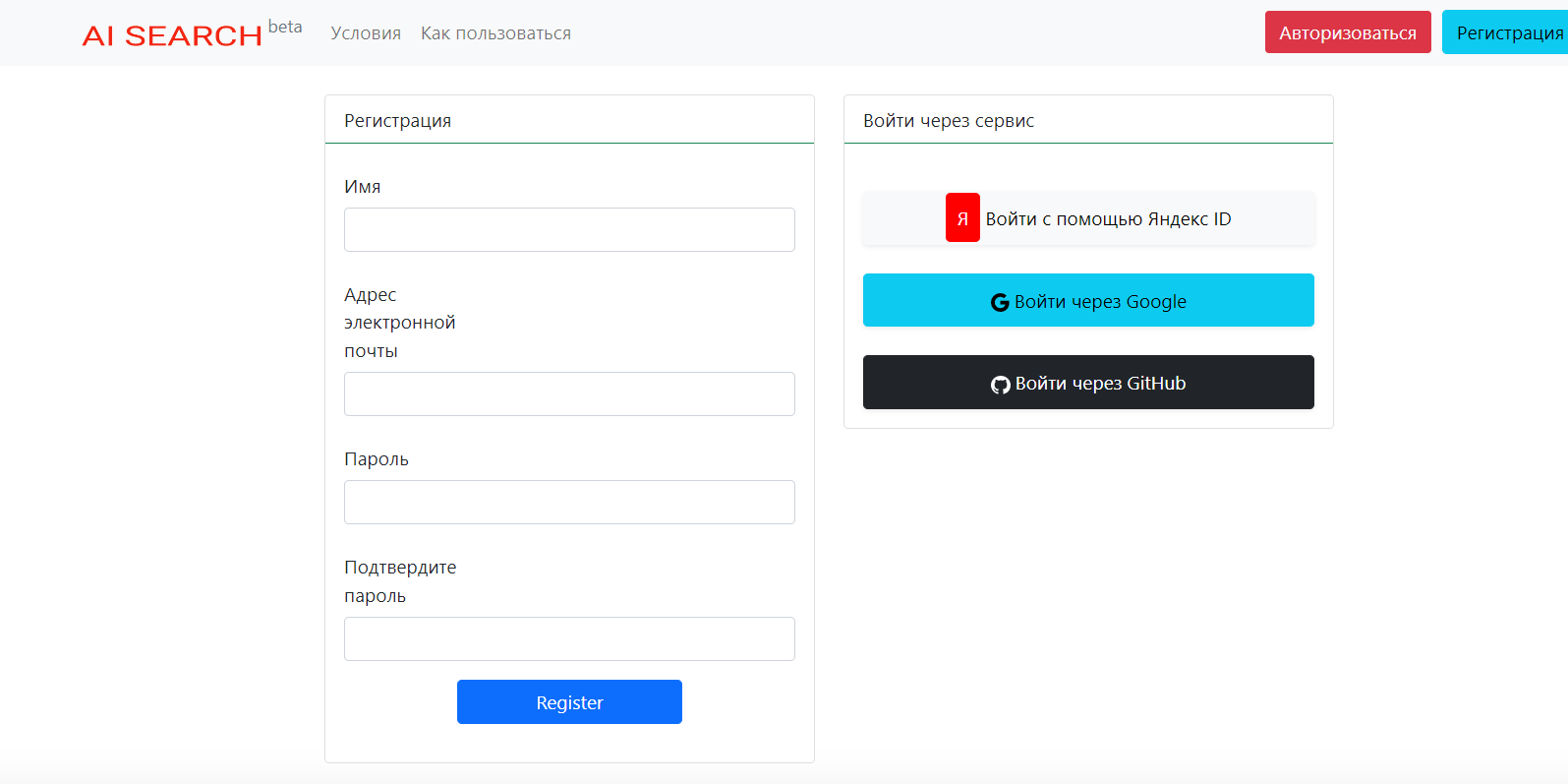
Task: Focus the Имя input field
Action: [569, 229]
